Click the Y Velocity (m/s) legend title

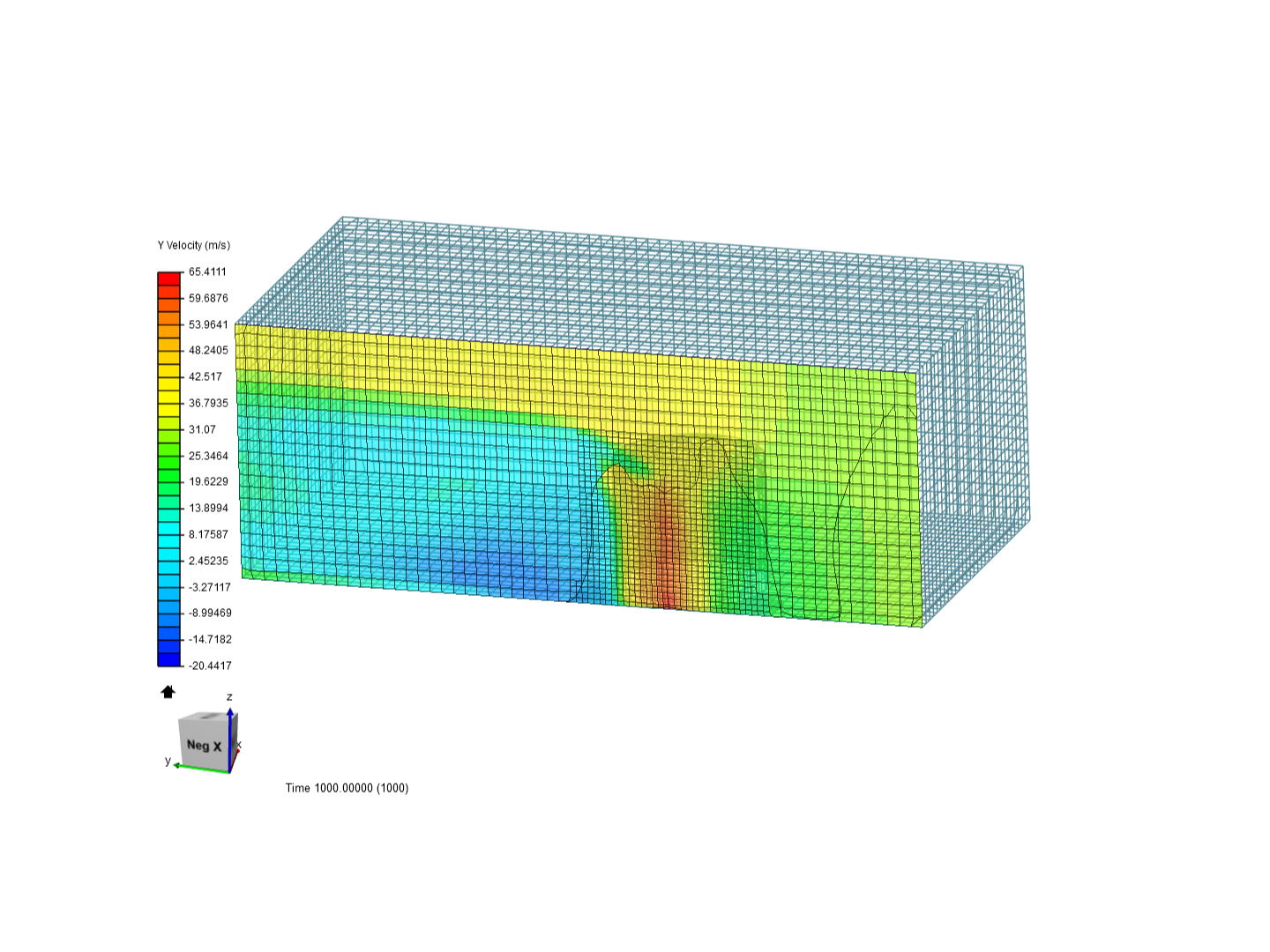click(x=194, y=245)
